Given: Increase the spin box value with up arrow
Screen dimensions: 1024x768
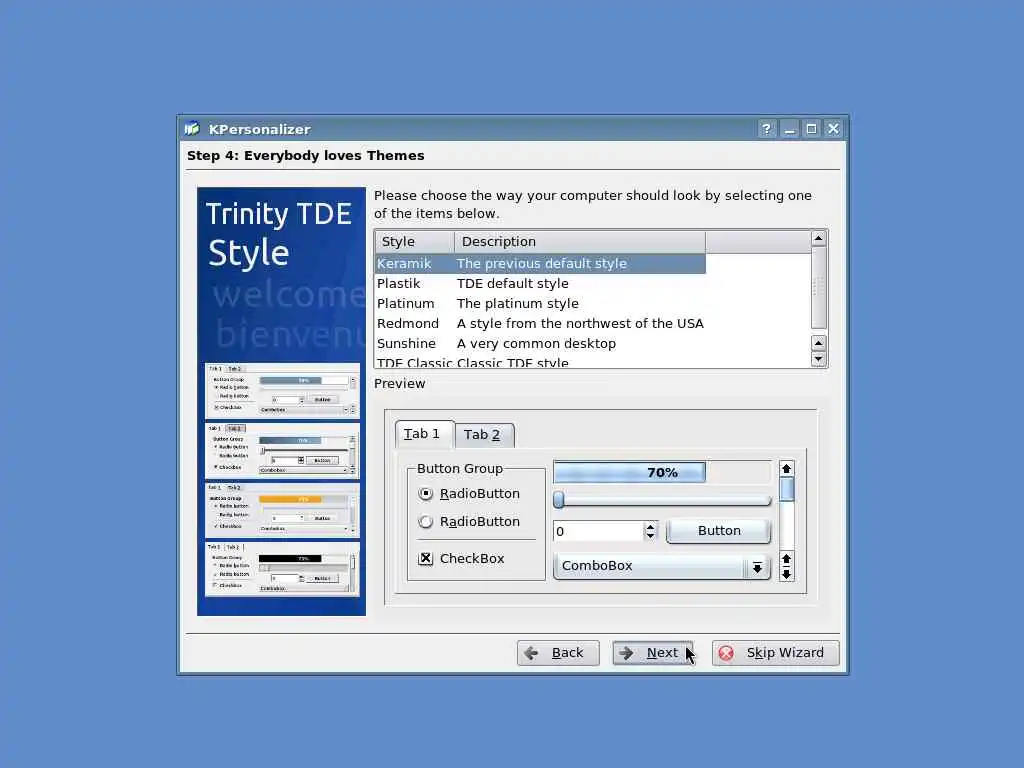Looking at the screenshot, I should pyautogui.click(x=650, y=526).
